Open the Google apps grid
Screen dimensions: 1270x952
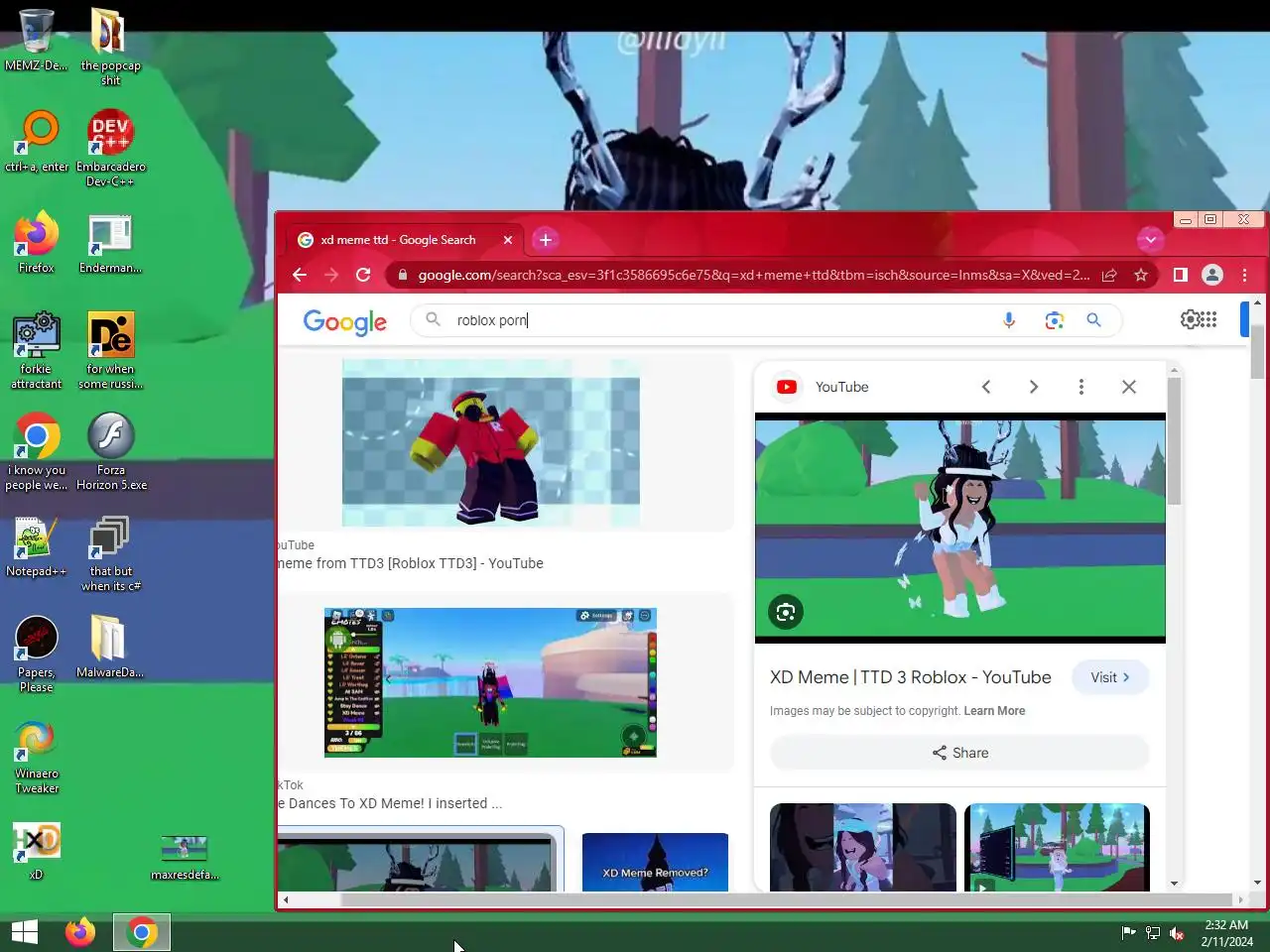(1208, 319)
